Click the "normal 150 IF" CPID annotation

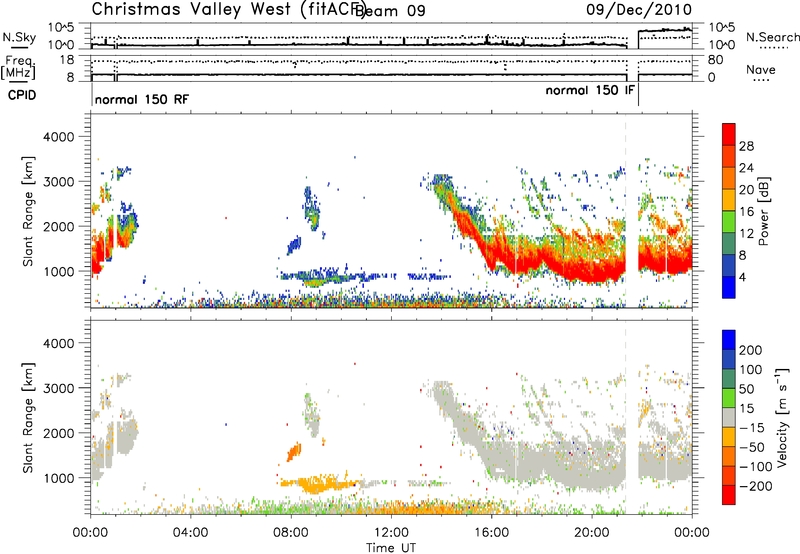click(x=590, y=90)
